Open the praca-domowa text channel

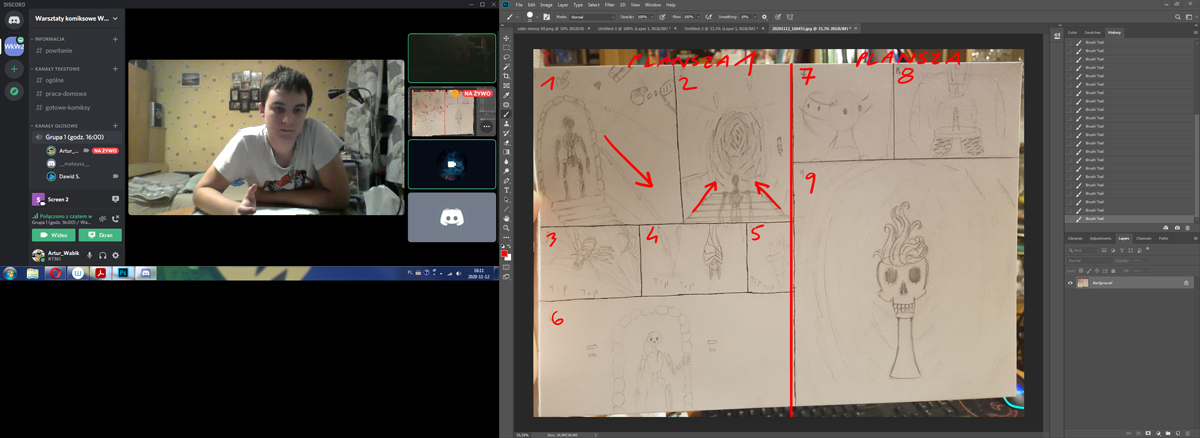coord(66,93)
